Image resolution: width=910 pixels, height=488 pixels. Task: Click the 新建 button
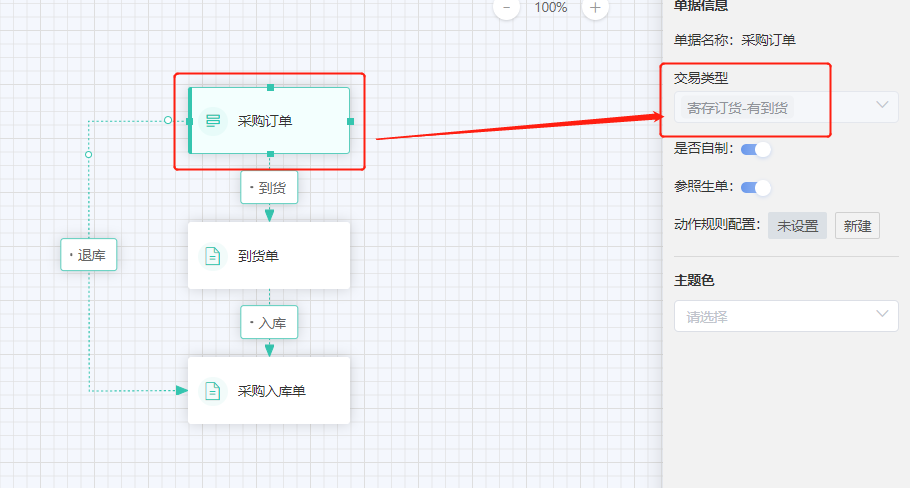pyautogui.click(x=857, y=226)
